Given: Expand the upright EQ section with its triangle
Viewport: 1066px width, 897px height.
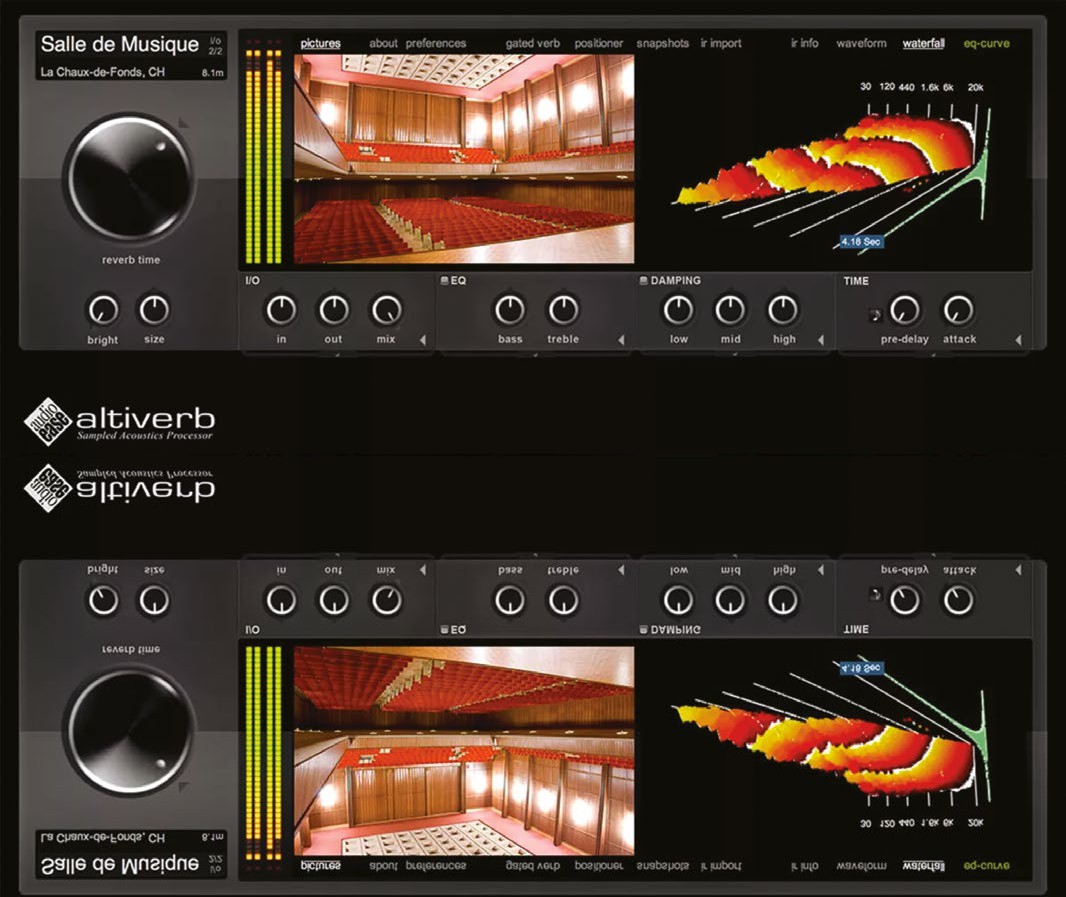Looking at the screenshot, I should click(x=621, y=339).
